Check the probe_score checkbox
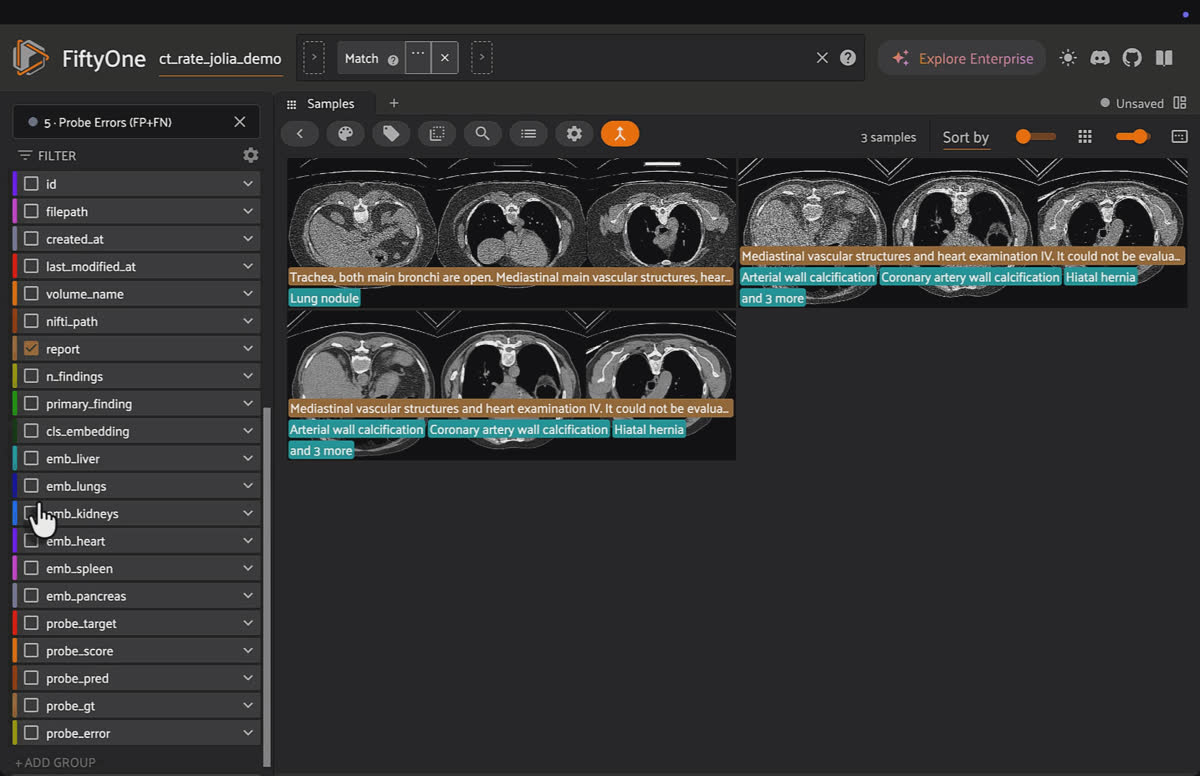 pyautogui.click(x=31, y=651)
